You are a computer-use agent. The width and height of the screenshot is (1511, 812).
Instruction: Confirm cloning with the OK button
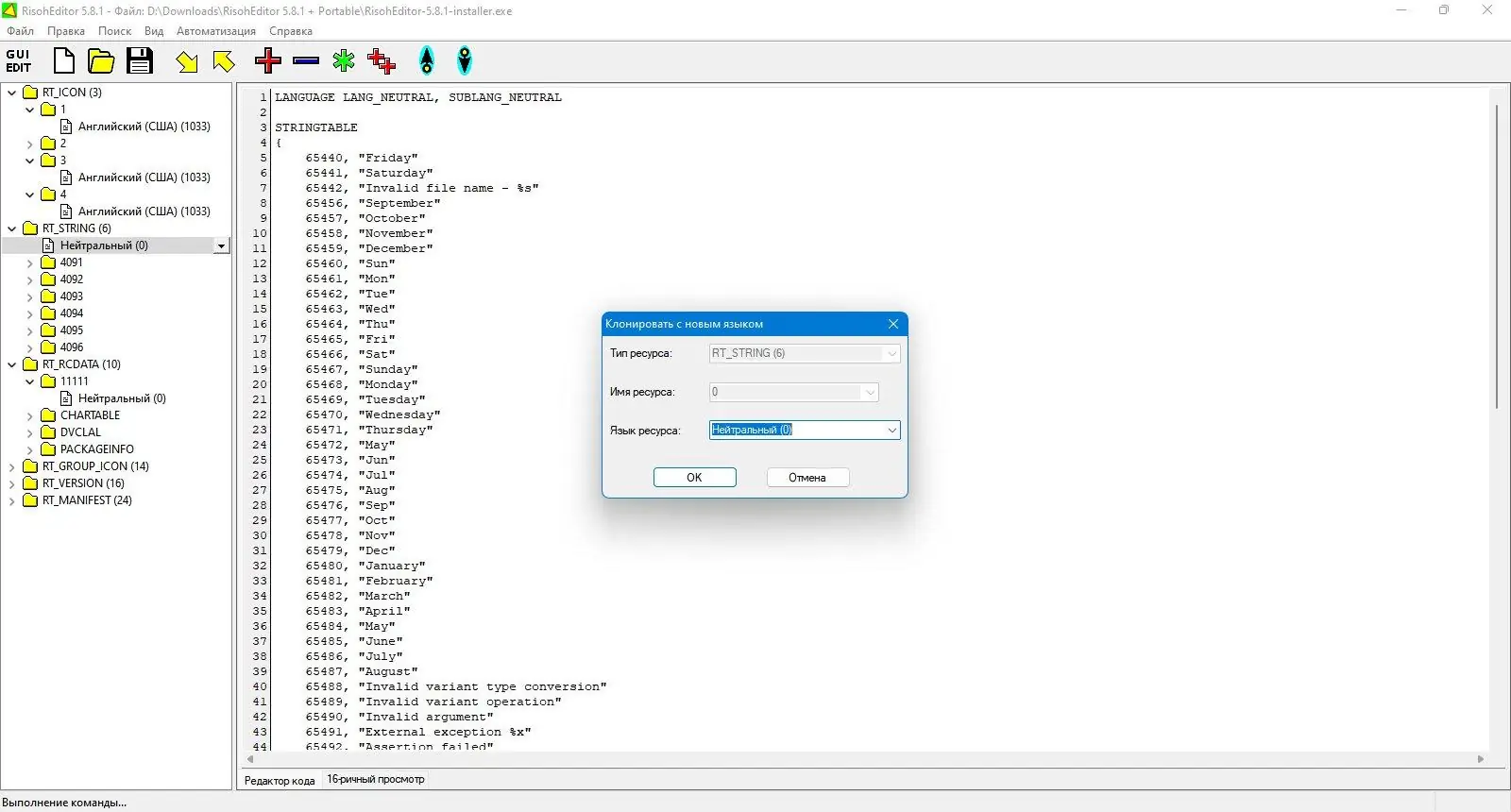tap(694, 478)
